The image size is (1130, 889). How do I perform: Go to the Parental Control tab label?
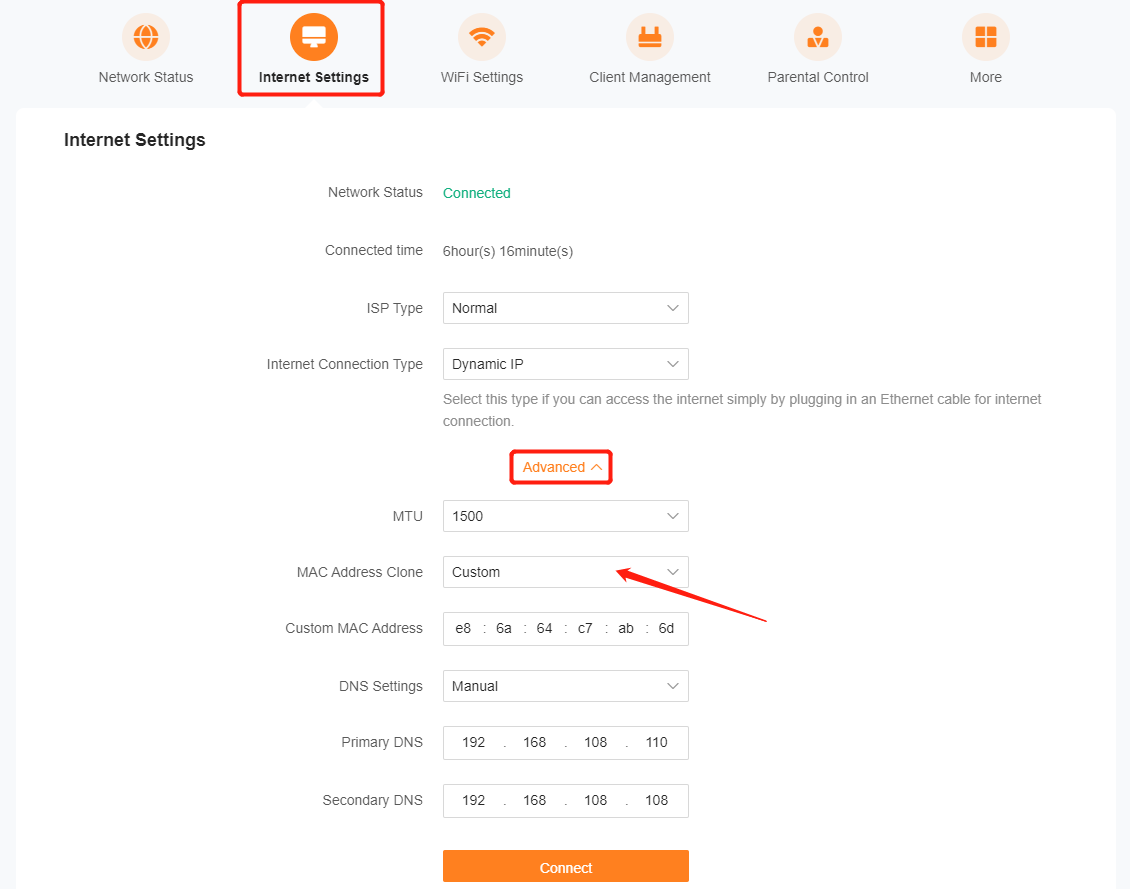point(818,77)
